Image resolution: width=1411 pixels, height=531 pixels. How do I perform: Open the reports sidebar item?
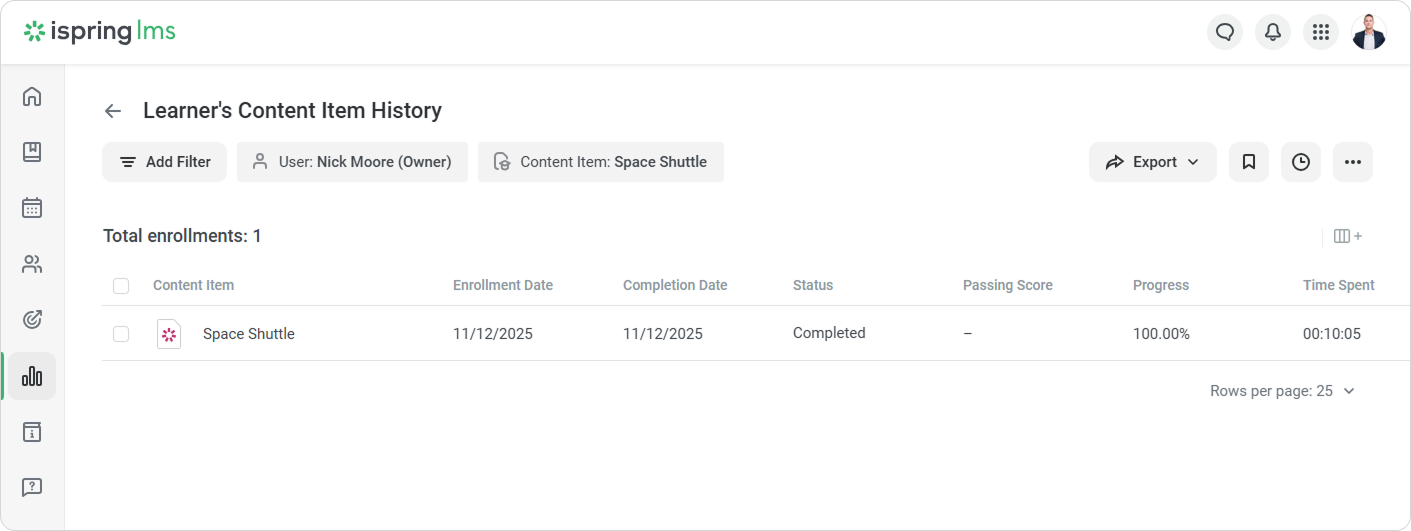pos(32,376)
